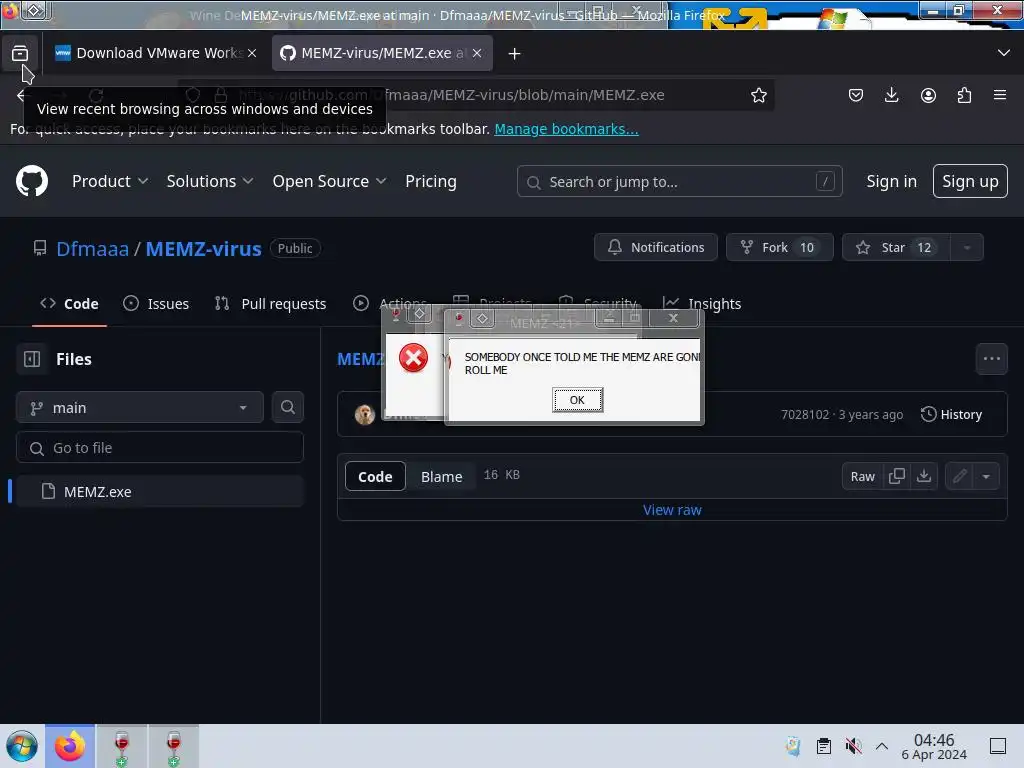1024x768 pixels.
Task: Open Firefox account icon
Action: [928, 95]
